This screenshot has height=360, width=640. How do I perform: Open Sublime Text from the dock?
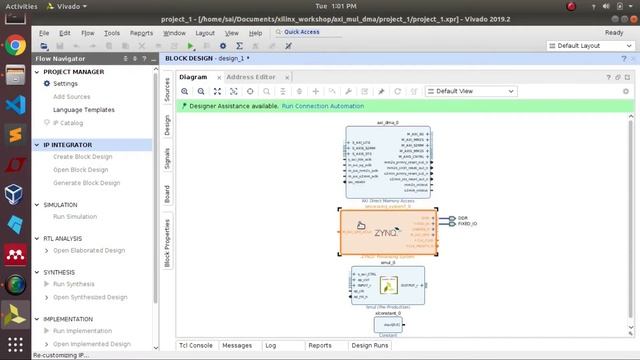pos(15,135)
